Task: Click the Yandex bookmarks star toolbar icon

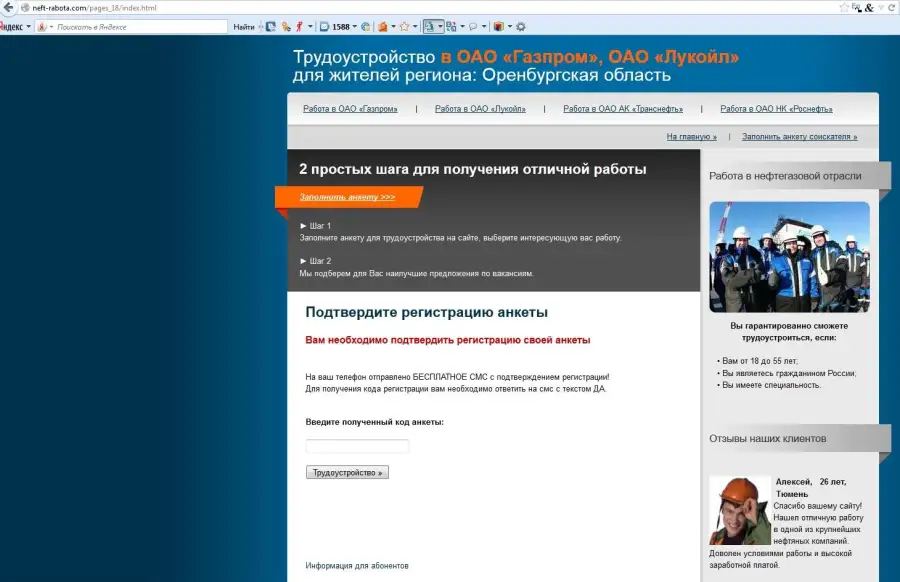Action: pos(404,27)
